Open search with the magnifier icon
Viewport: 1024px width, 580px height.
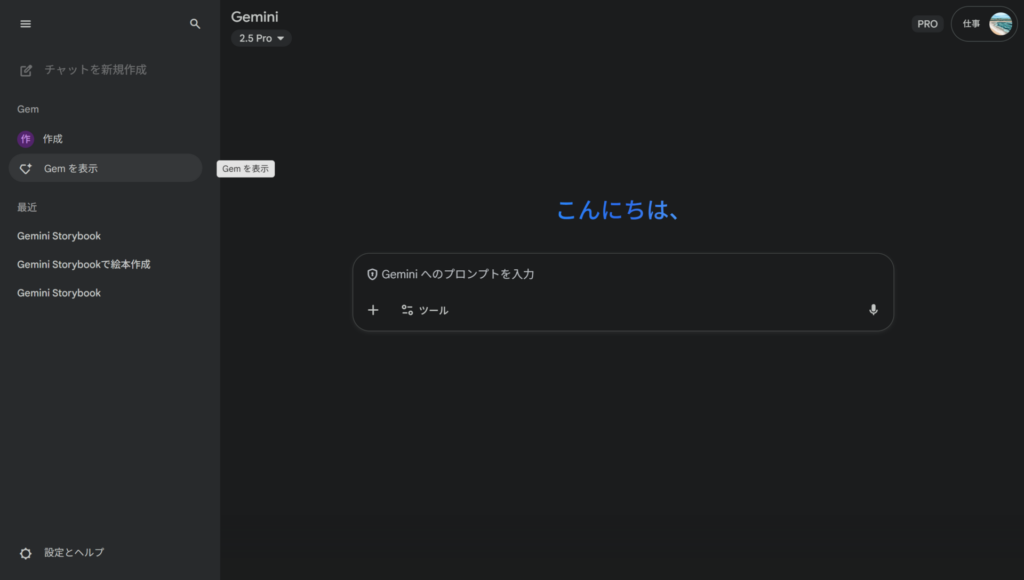point(195,24)
